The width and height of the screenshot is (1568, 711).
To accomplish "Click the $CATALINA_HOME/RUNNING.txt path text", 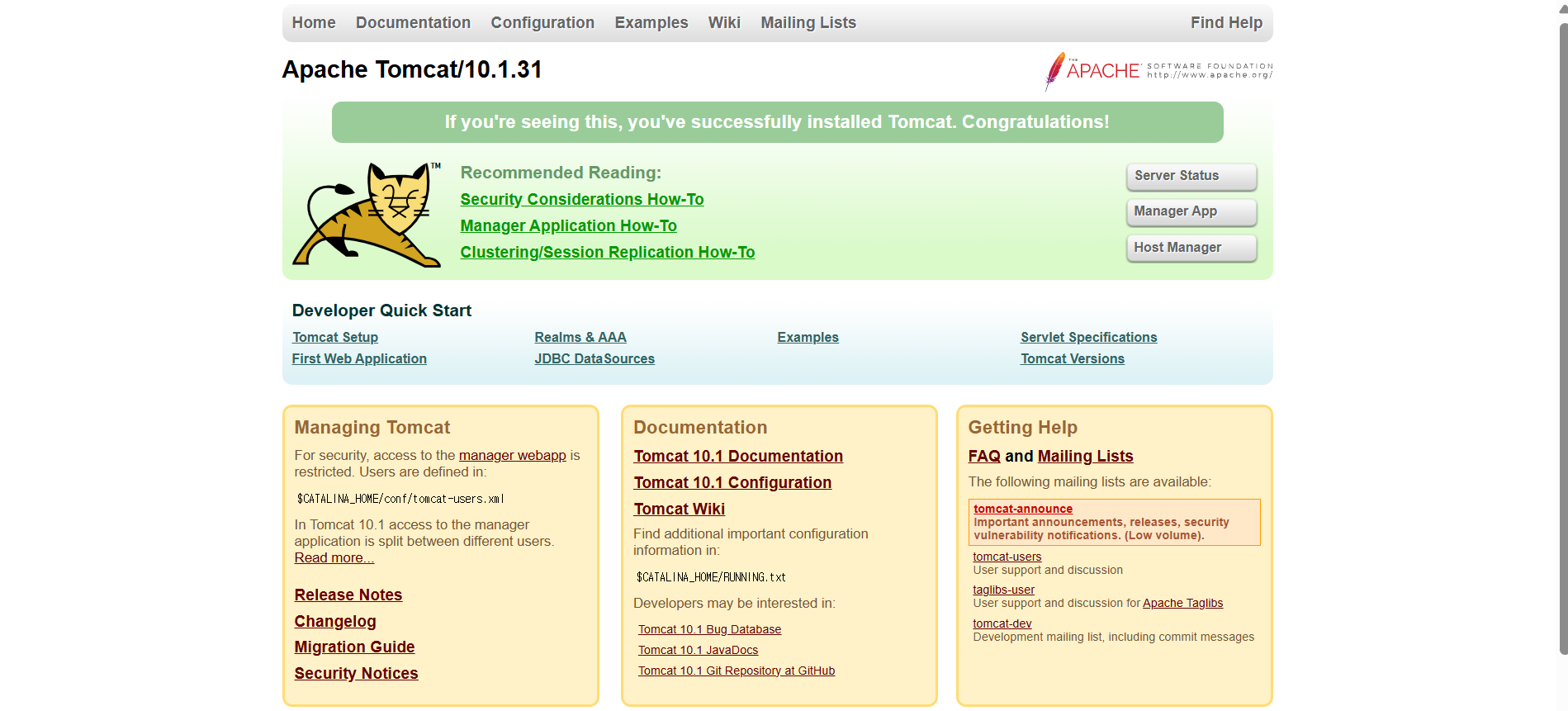I will pos(711,577).
